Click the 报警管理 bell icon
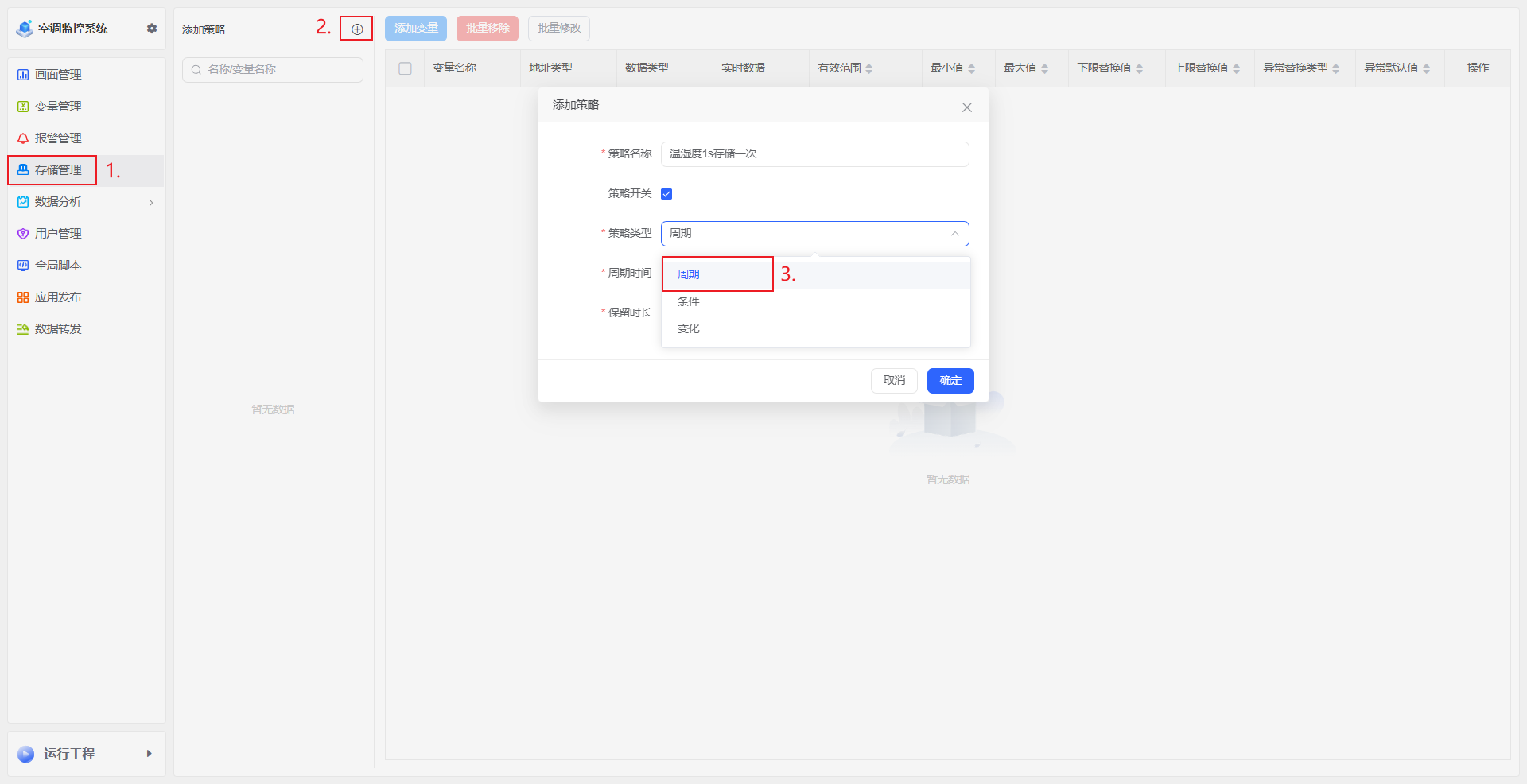This screenshot has height=784, width=1527. 23,138
